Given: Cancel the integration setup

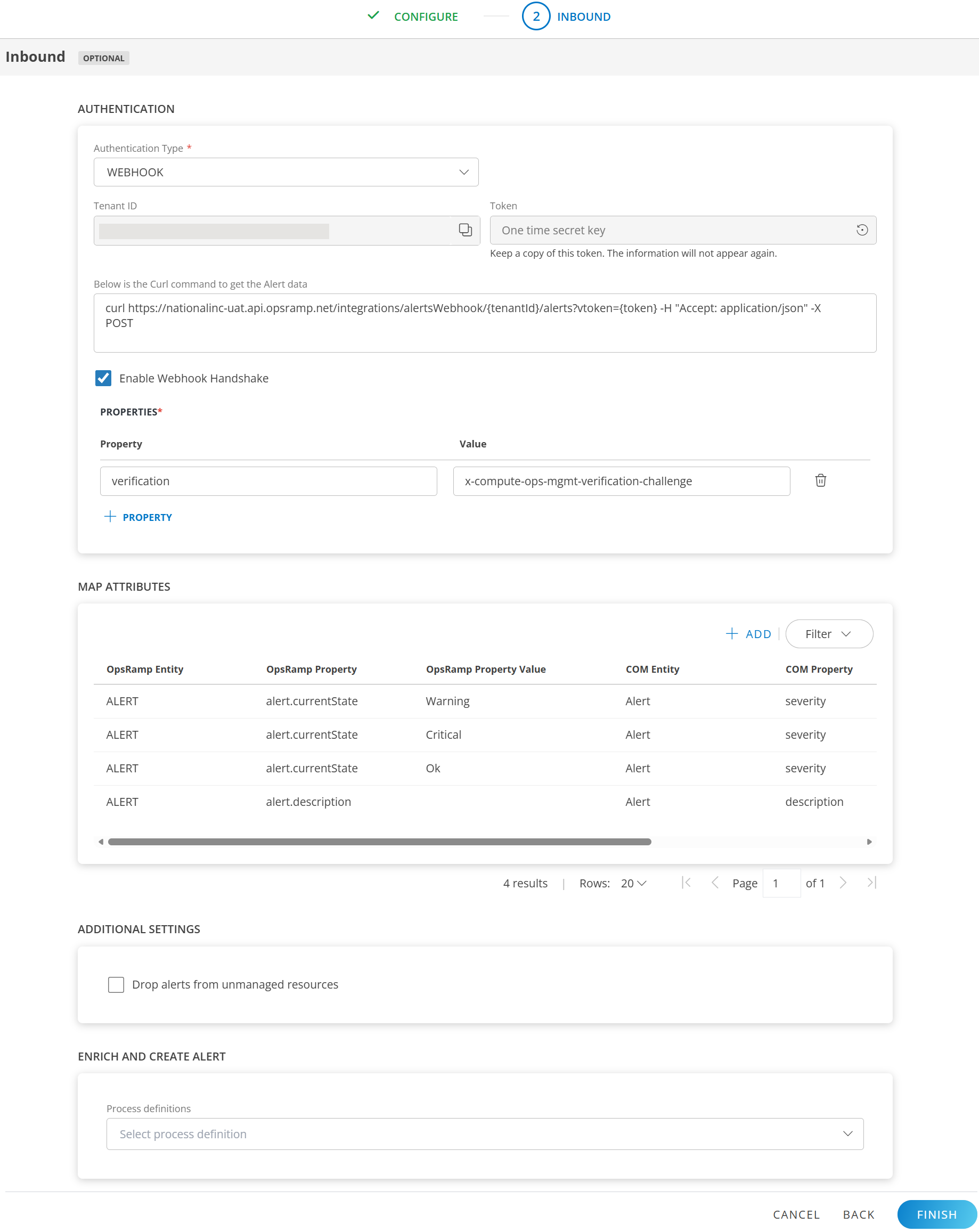Looking at the screenshot, I should click(796, 1214).
